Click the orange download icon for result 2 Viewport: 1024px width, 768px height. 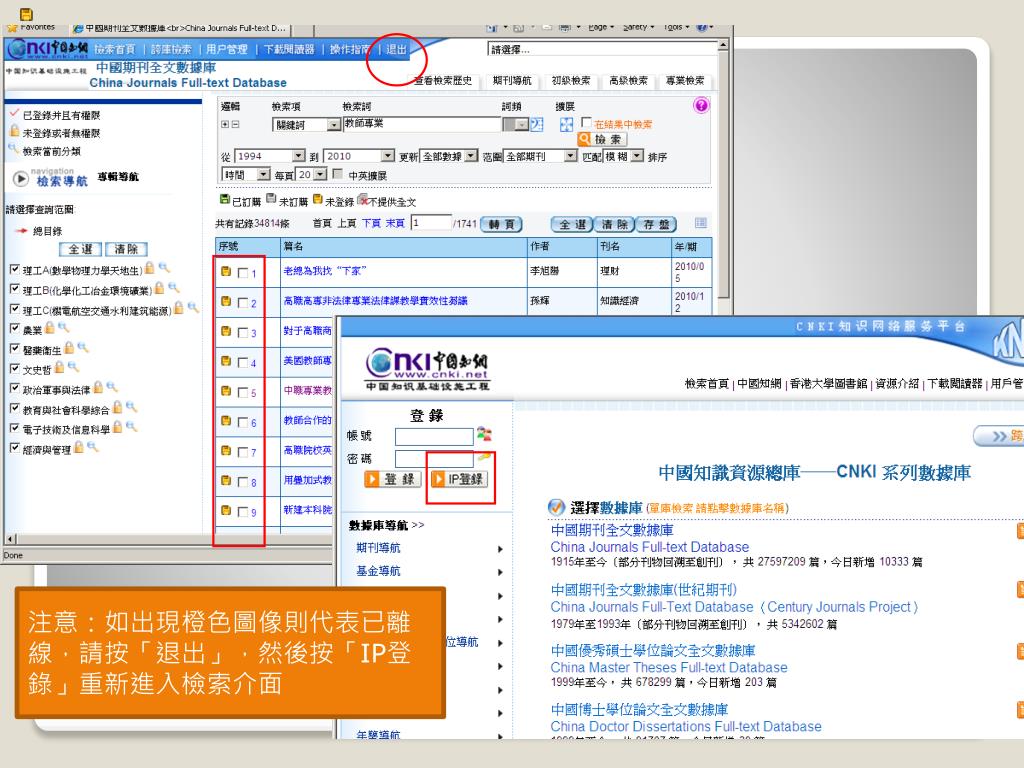[225, 301]
